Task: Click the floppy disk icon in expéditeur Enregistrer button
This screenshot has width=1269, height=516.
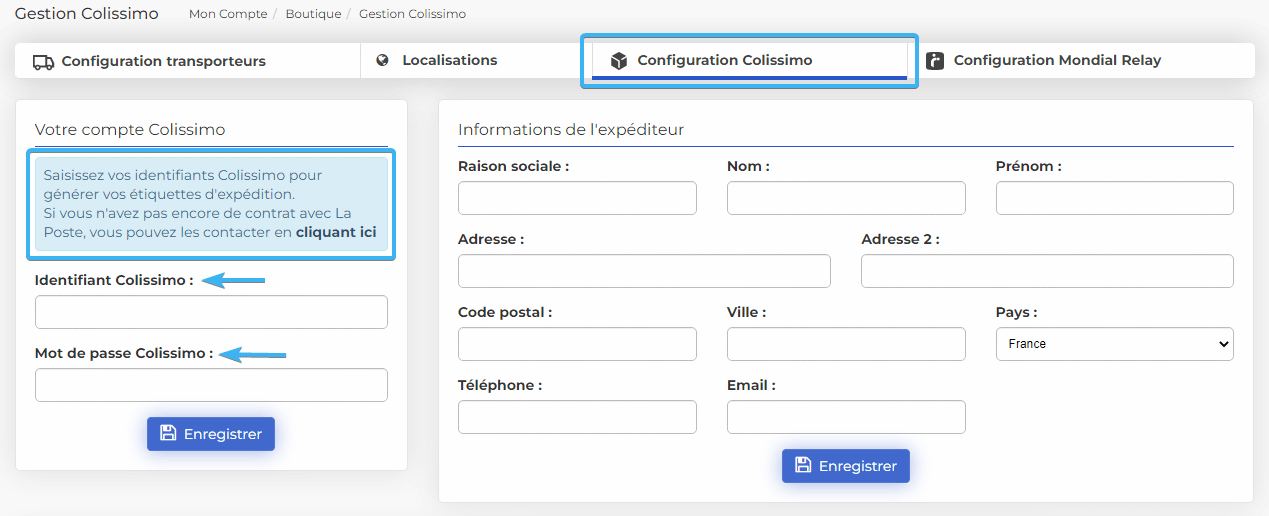Action: 803,465
